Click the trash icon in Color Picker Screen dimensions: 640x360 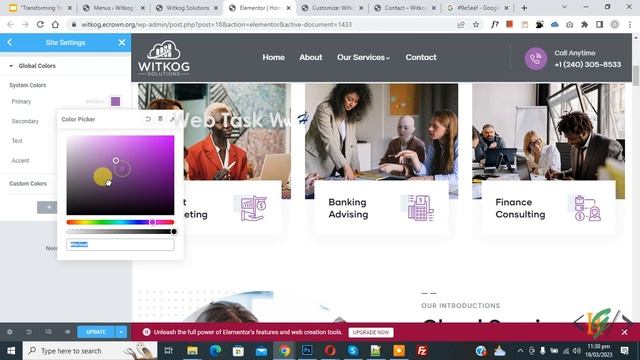click(160, 119)
